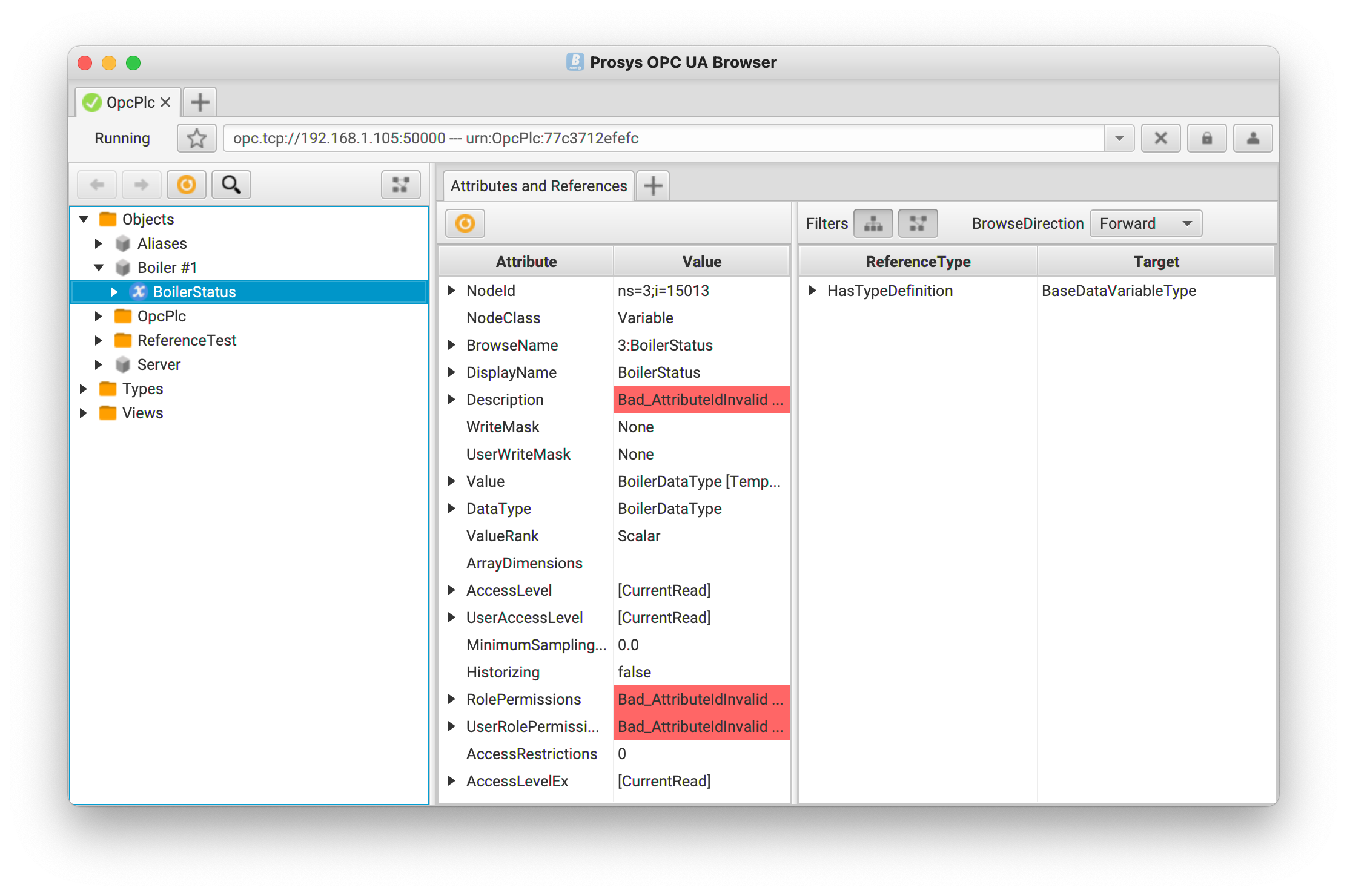Open the BrowseDirection Forward dropdown
Screen dimensions: 1347x896
(1145, 223)
